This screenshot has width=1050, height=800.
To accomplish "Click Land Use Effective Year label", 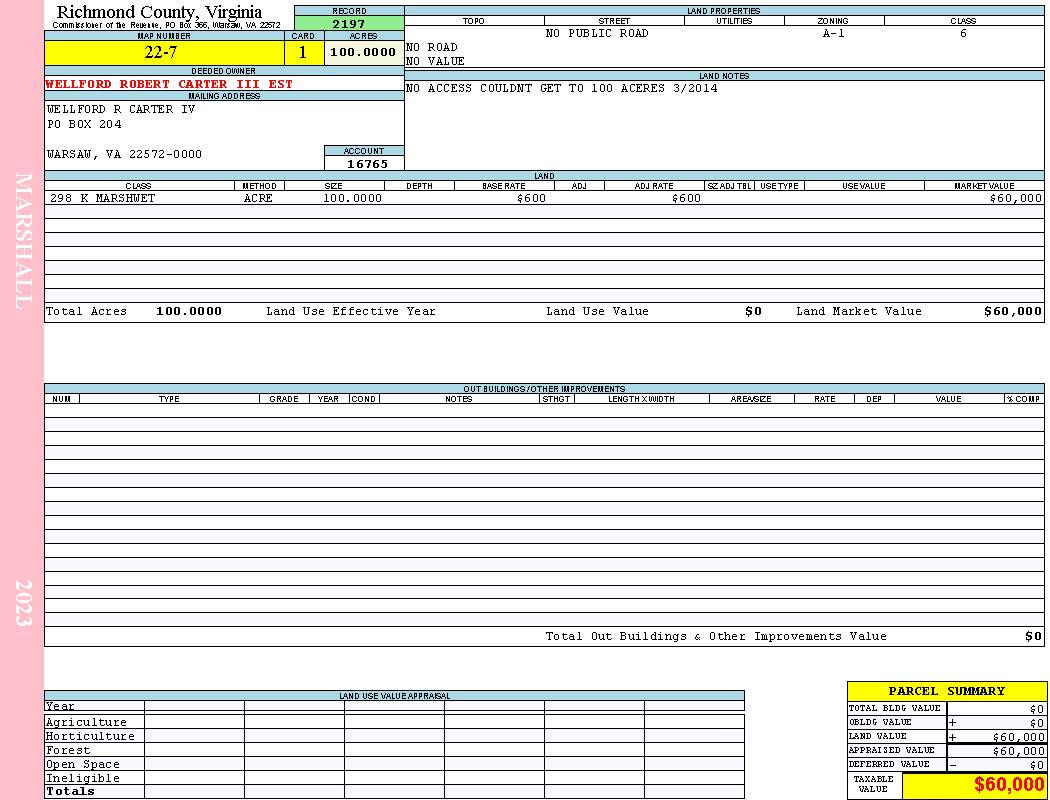I will [351, 311].
